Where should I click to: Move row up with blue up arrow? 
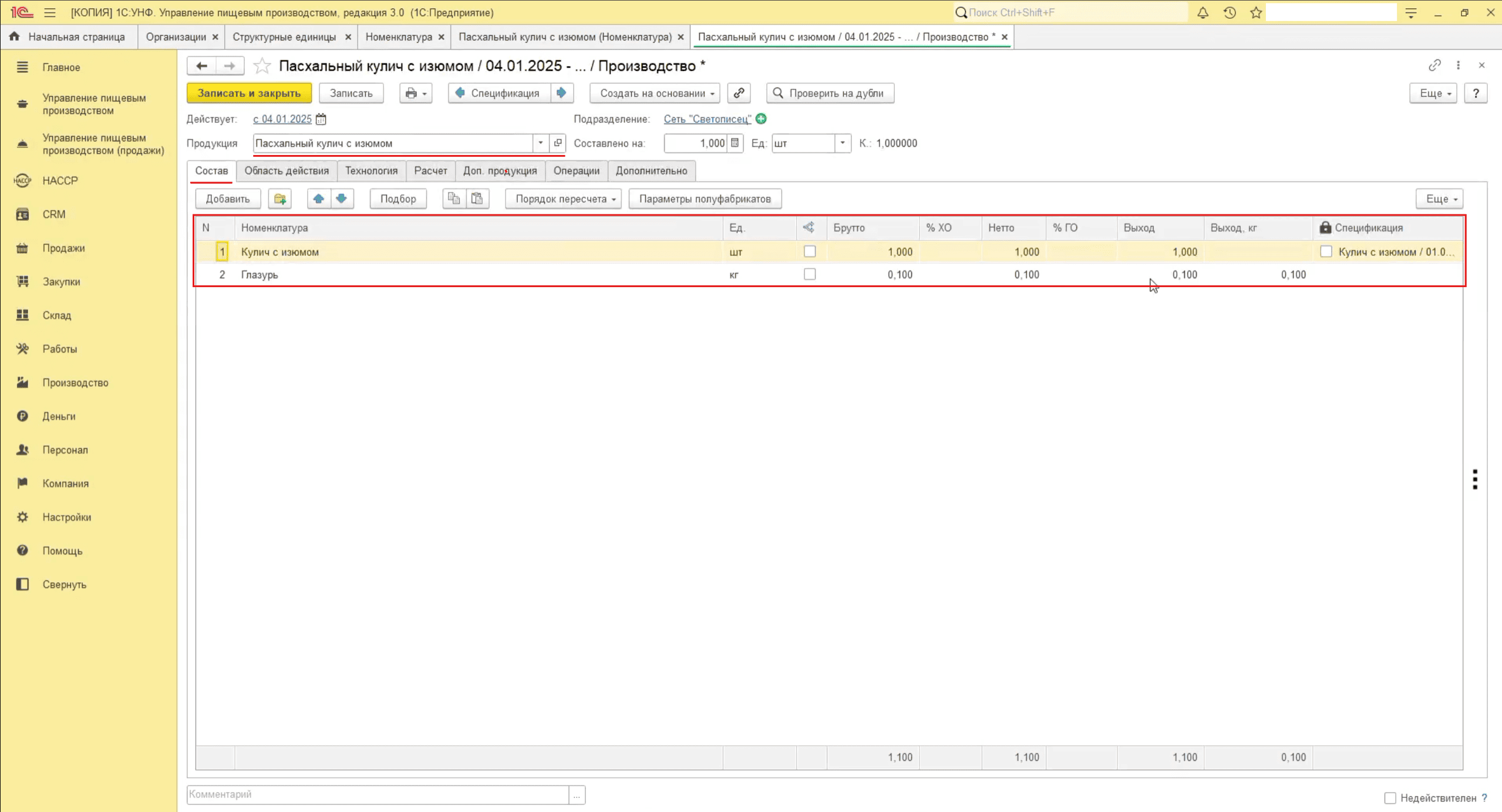pos(319,199)
